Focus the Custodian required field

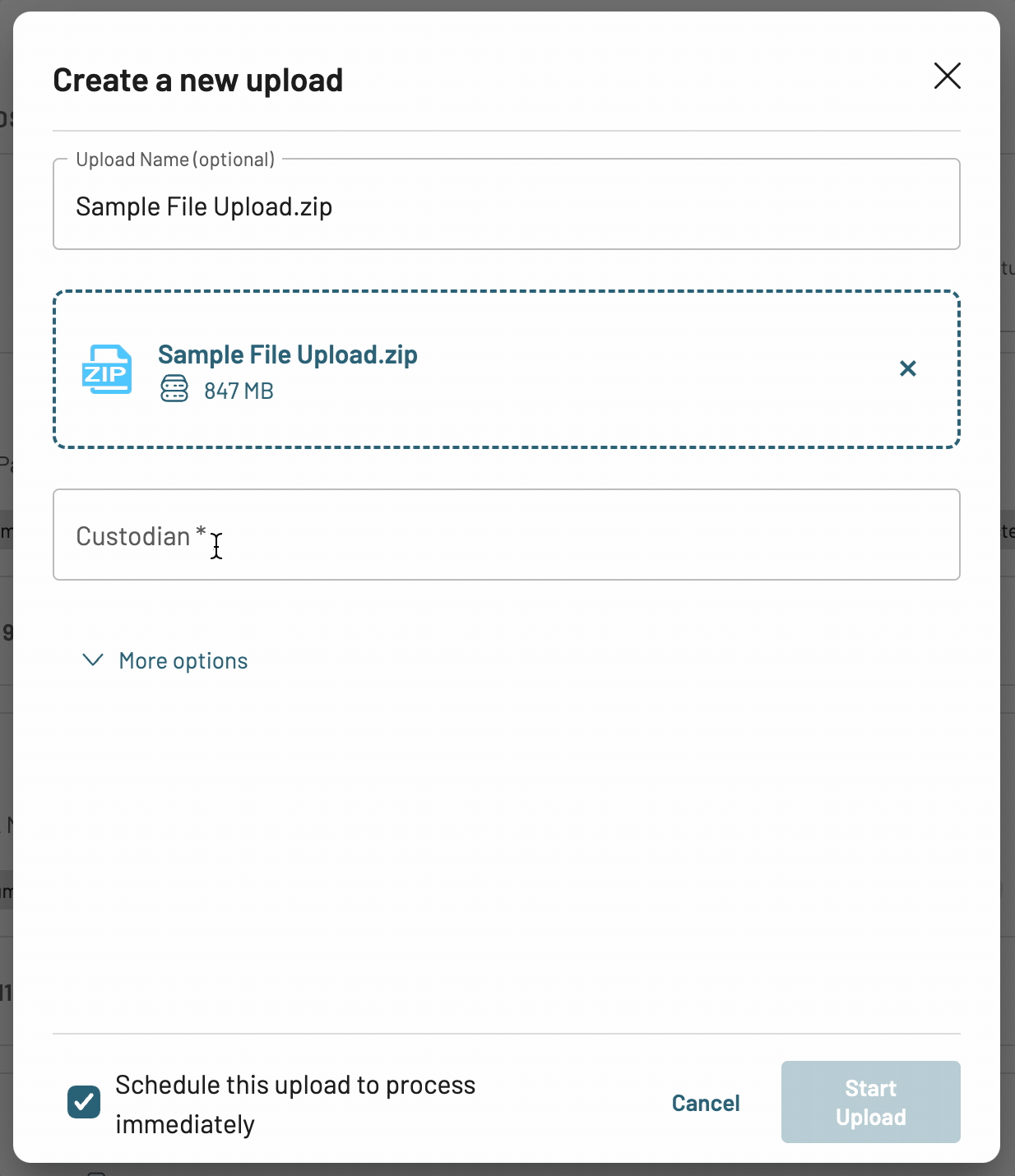[507, 535]
